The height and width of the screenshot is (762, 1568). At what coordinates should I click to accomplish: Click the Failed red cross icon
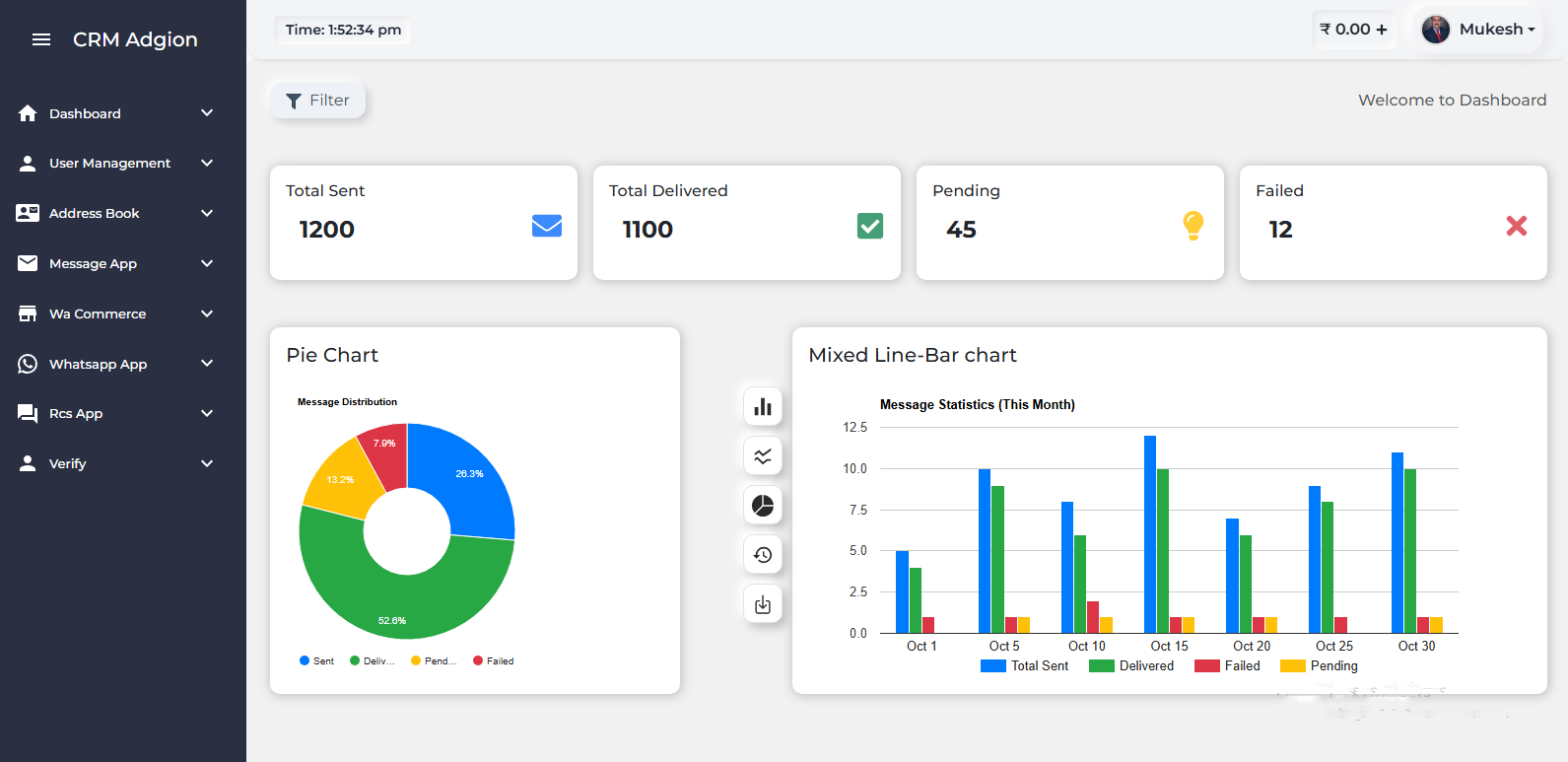click(1517, 226)
